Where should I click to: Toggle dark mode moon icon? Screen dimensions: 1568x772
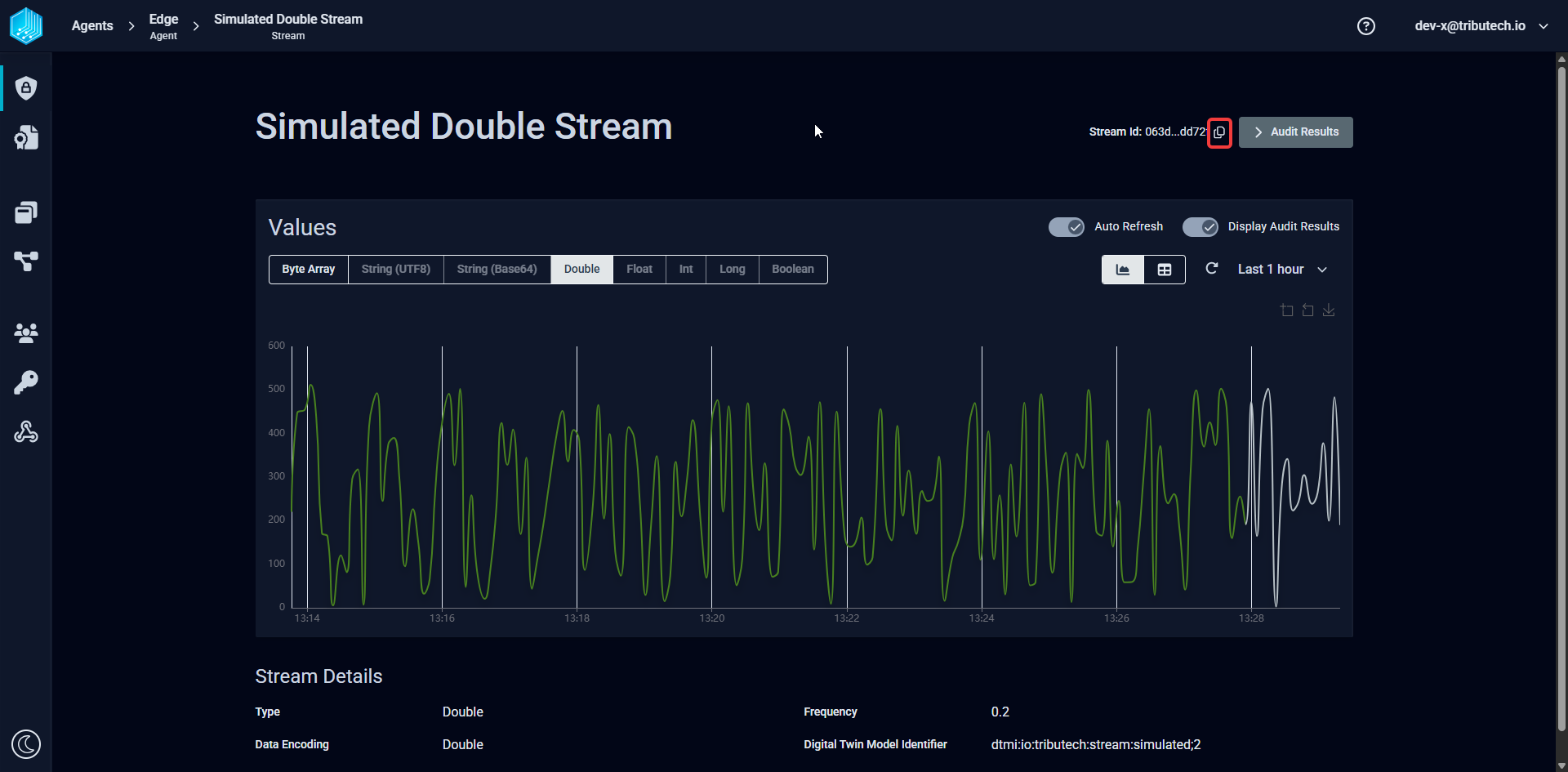pos(26,744)
